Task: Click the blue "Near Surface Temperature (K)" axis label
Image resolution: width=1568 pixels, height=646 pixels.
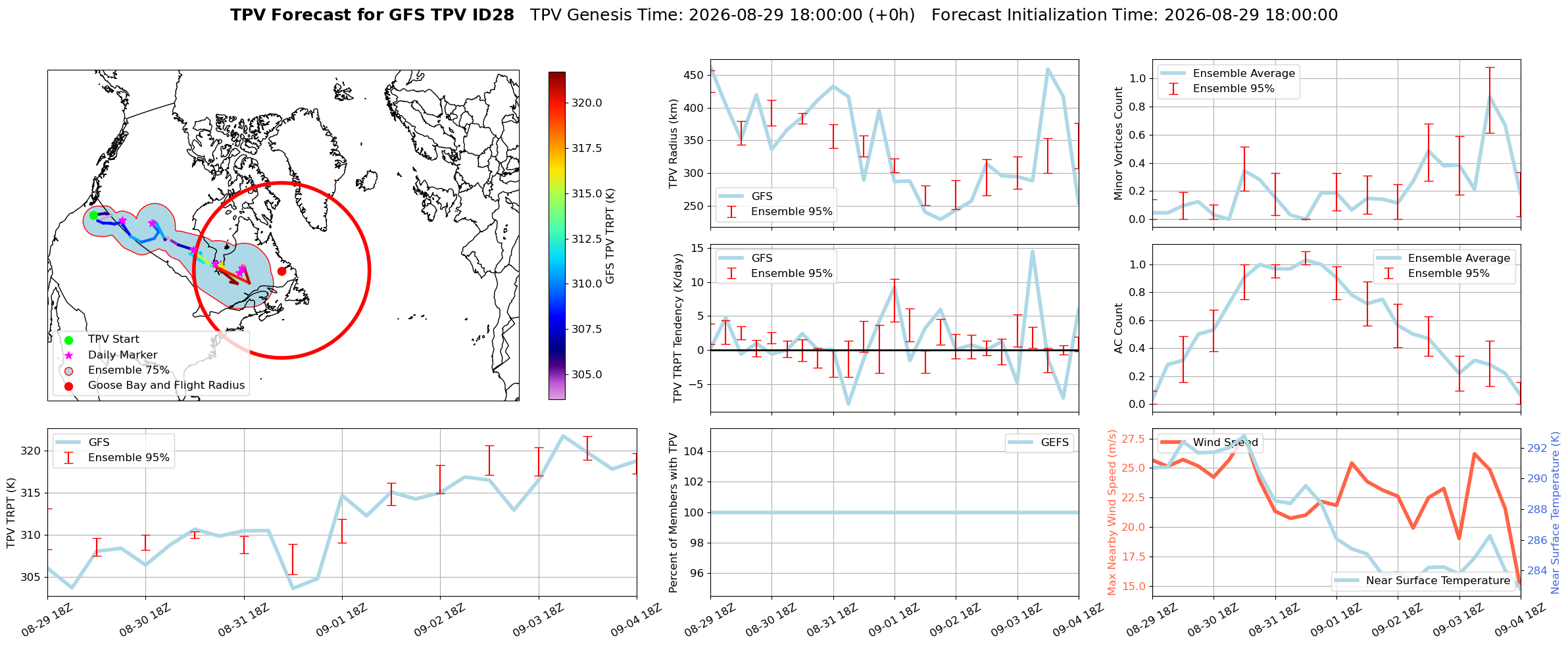Action: (1556, 513)
